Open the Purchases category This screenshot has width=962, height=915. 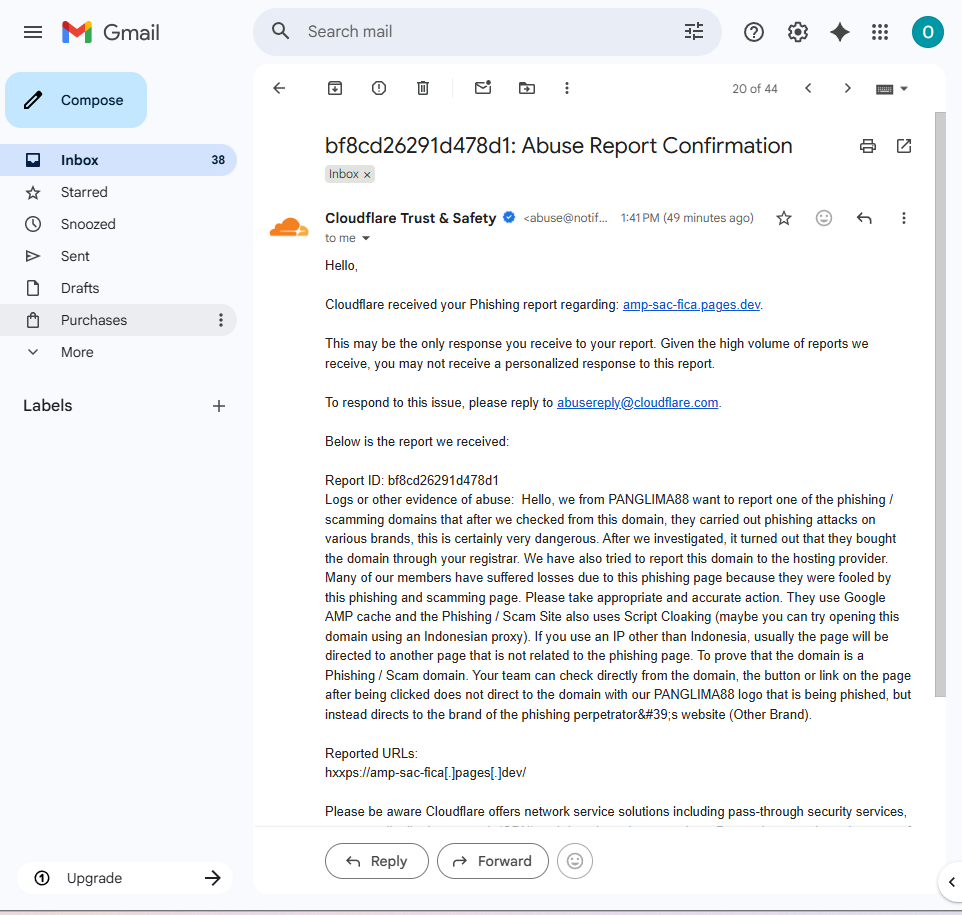(118, 320)
